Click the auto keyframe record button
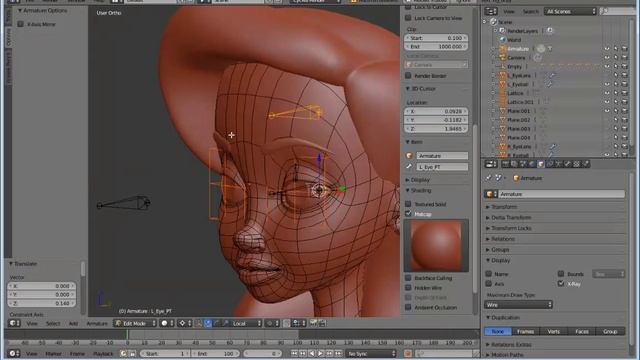Screen dimensions: 640x360 pyautogui.click(x=407, y=353)
